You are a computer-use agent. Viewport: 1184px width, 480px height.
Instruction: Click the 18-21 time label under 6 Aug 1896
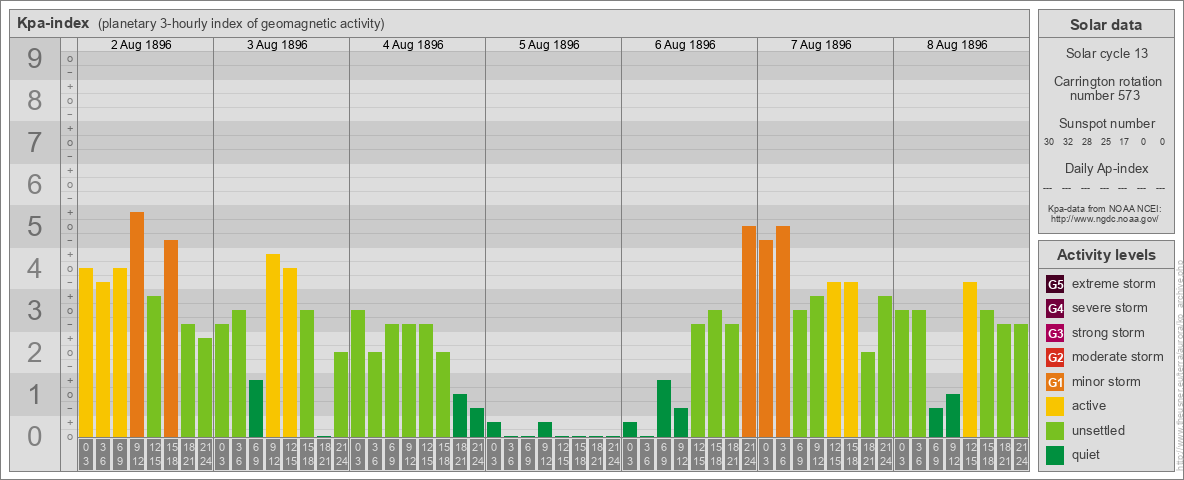pos(732,455)
